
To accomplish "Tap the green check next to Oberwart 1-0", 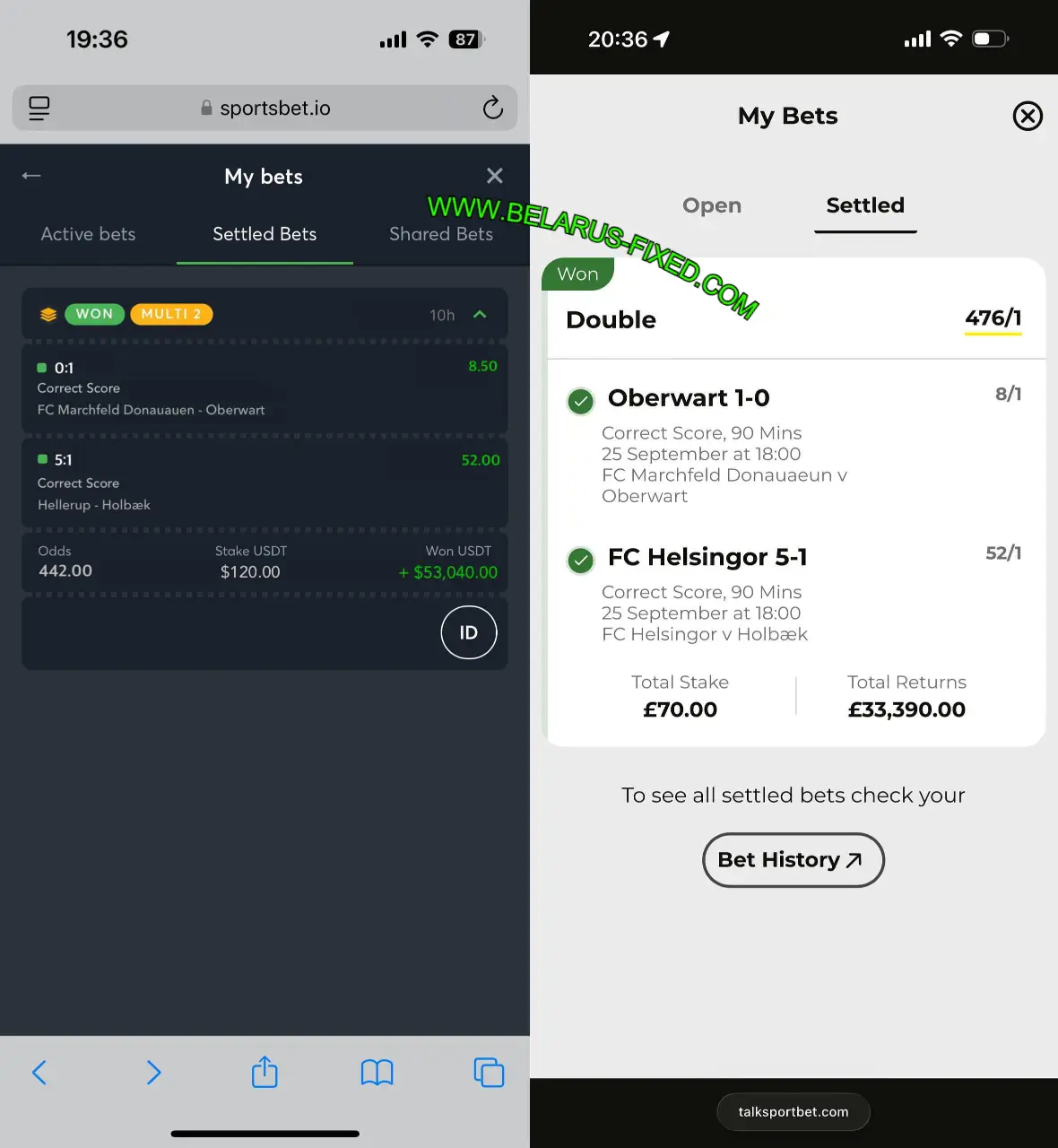I will pyautogui.click(x=581, y=401).
